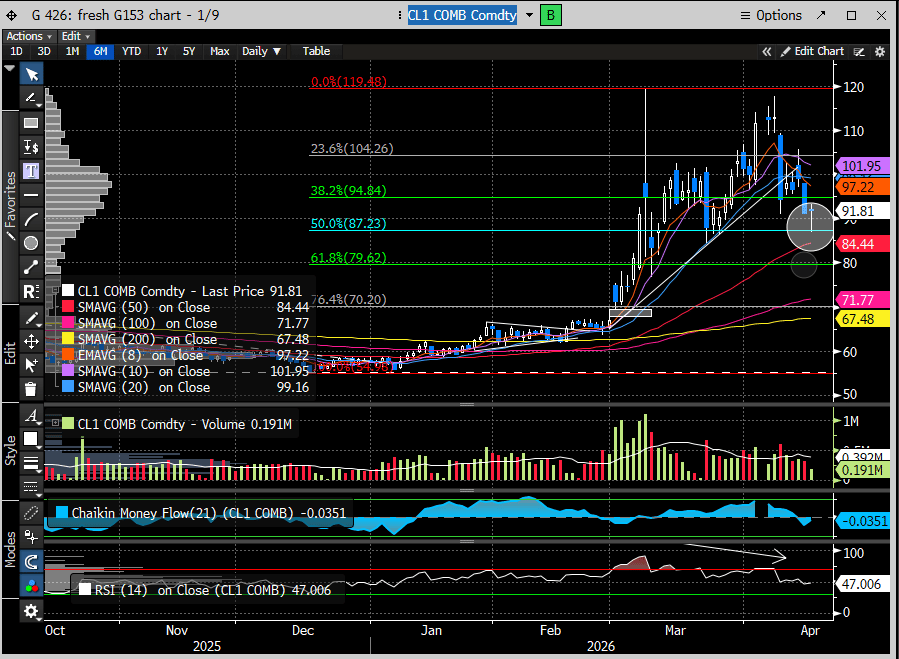Select the rectangle drawing tool
This screenshot has width=899, height=659.
pyautogui.click(x=31, y=123)
